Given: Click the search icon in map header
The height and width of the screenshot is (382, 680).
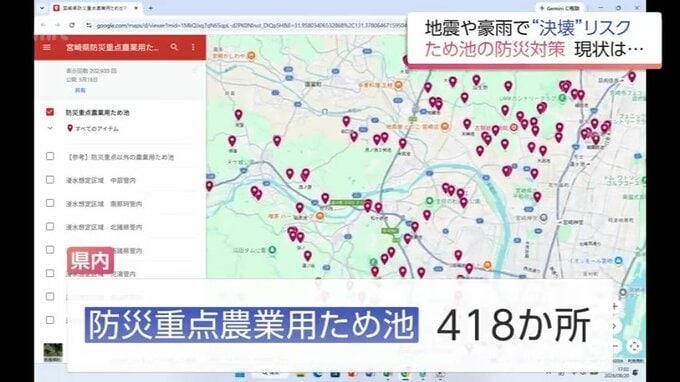Looking at the screenshot, I should pyautogui.click(x=174, y=47).
